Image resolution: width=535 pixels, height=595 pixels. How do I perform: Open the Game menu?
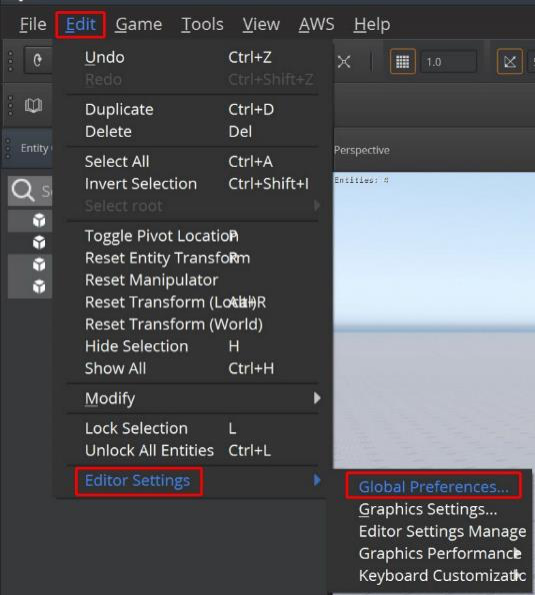click(139, 25)
